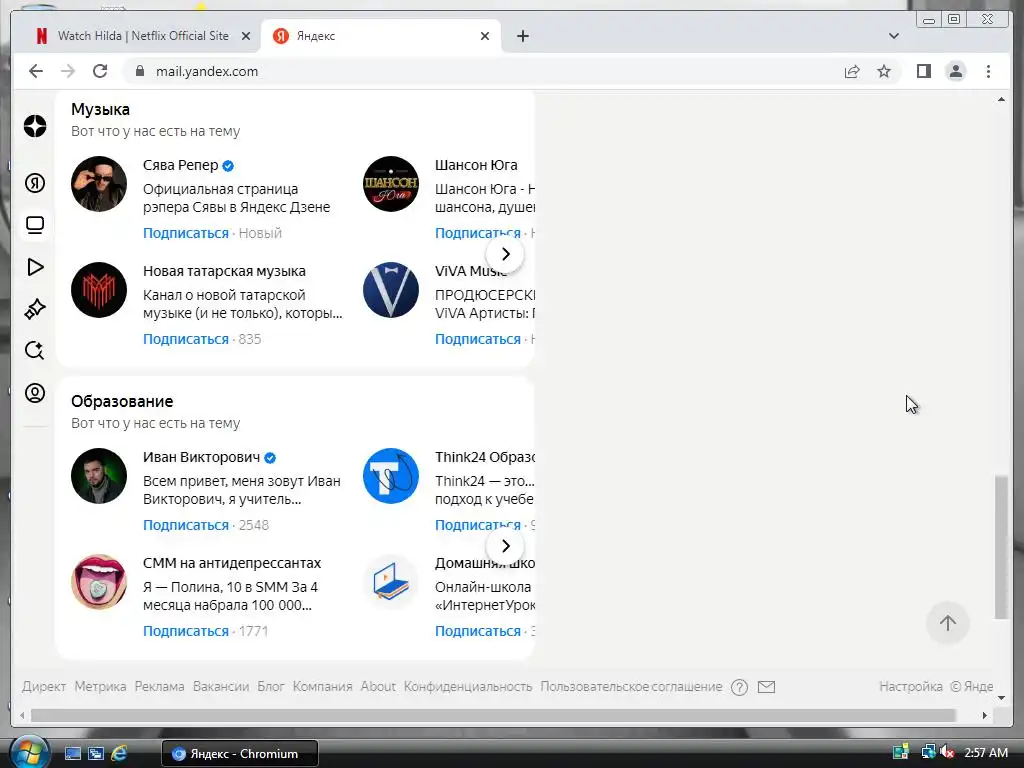Viewport: 1024px width, 768px height.
Task: Click the Яндекс - Chromium taskbar button
Action: pyautogui.click(x=239, y=753)
